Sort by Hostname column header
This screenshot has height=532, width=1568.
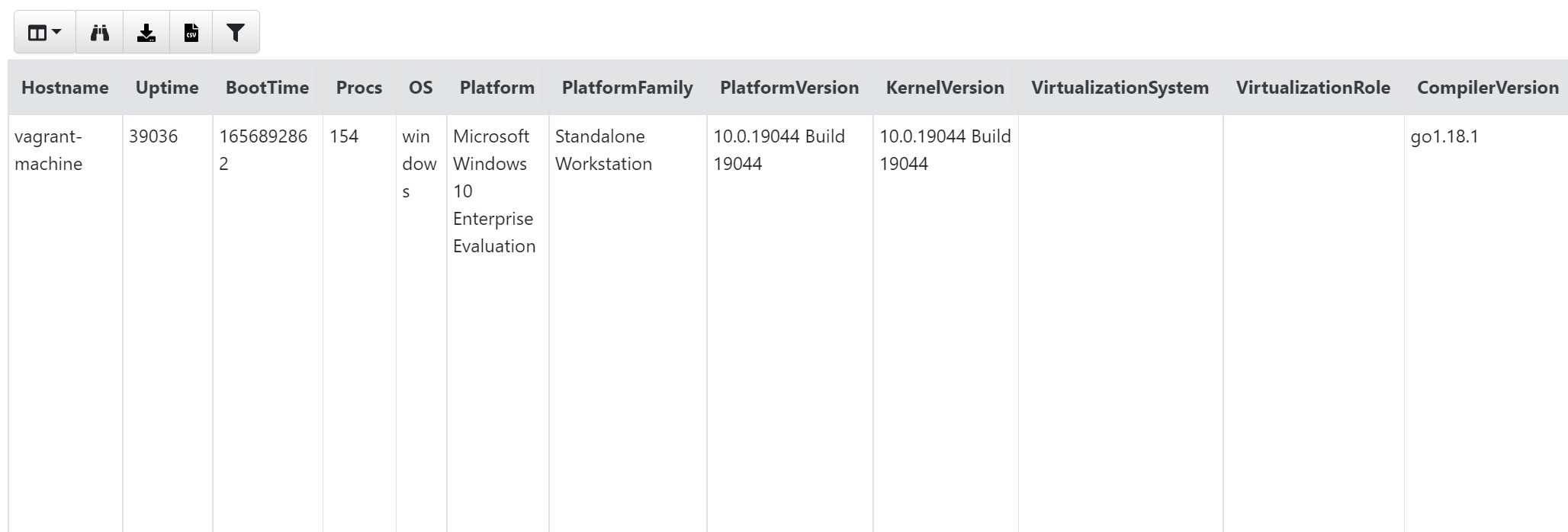pyautogui.click(x=65, y=88)
